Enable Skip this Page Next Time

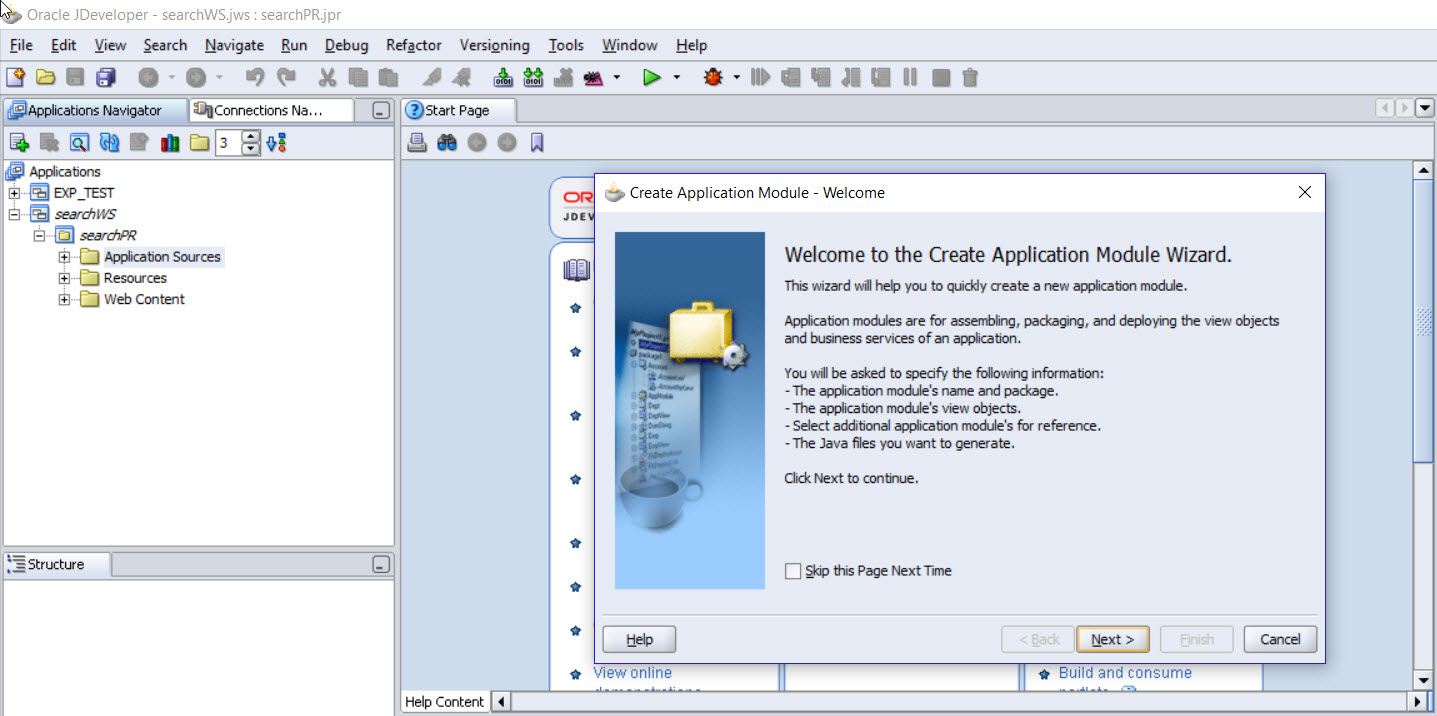coord(793,570)
